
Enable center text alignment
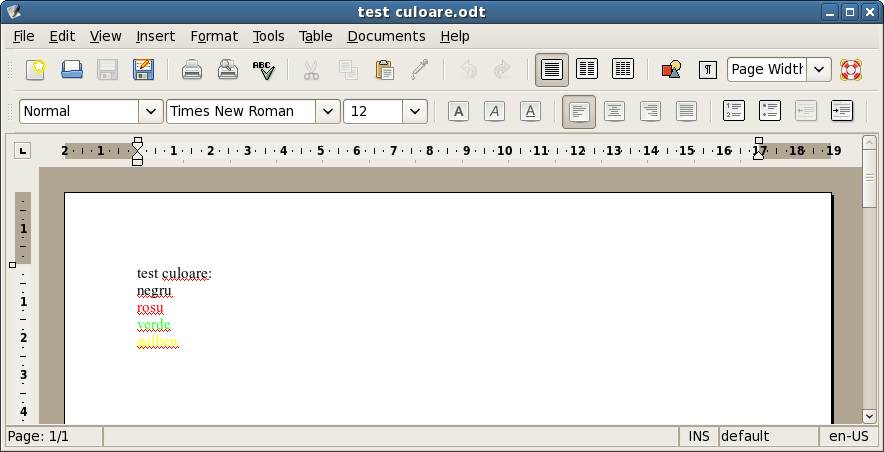[614, 111]
